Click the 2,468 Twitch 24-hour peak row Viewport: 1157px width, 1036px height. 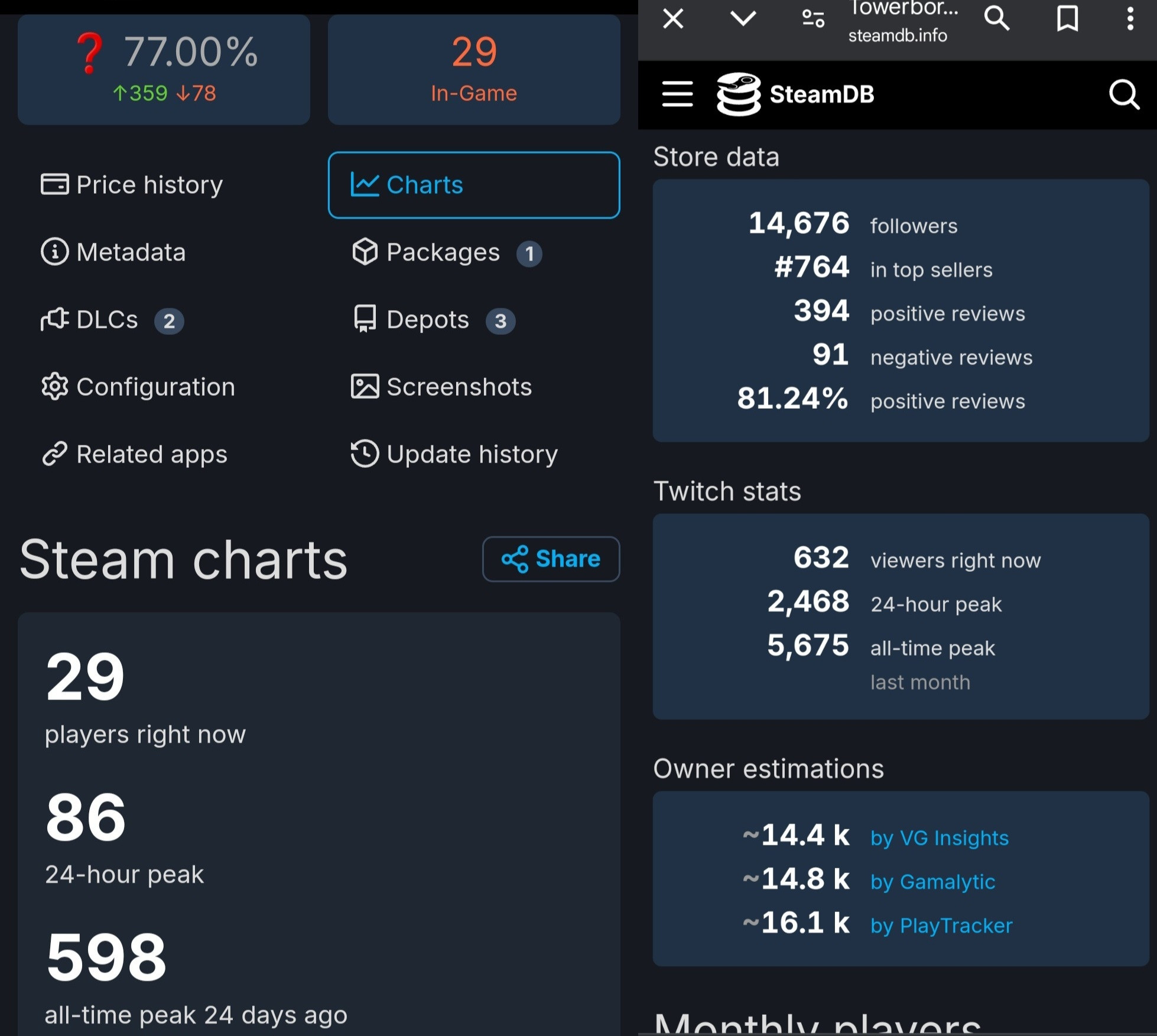884,602
